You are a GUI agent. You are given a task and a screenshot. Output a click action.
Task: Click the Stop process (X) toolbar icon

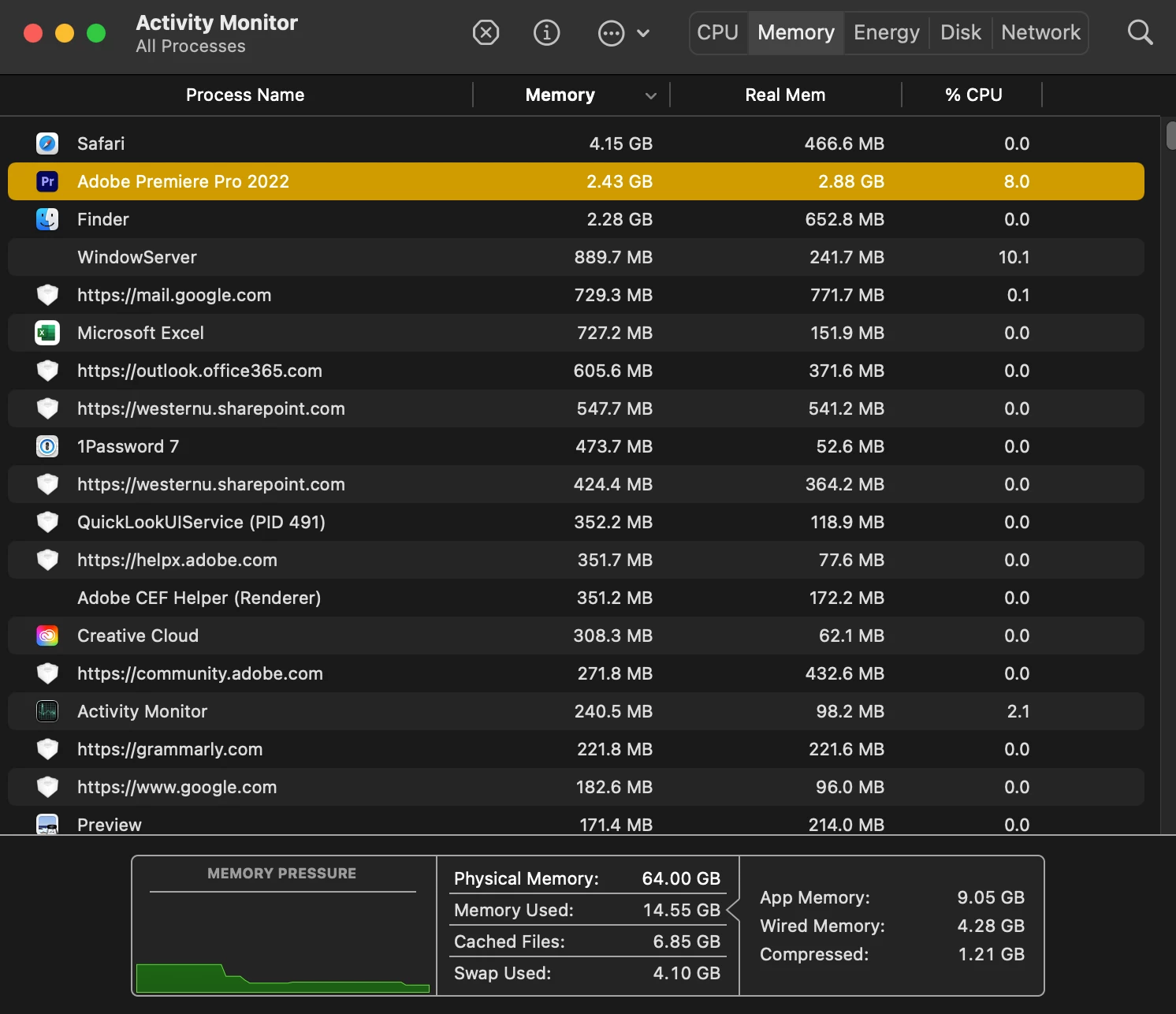point(486,33)
